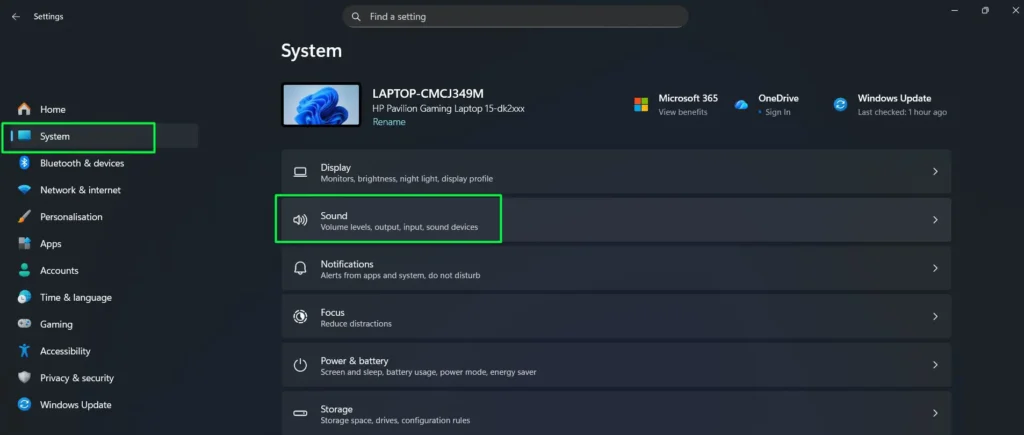This screenshot has width=1024, height=435.
Task: Click the search magnifier icon
Action: point(356,17)
